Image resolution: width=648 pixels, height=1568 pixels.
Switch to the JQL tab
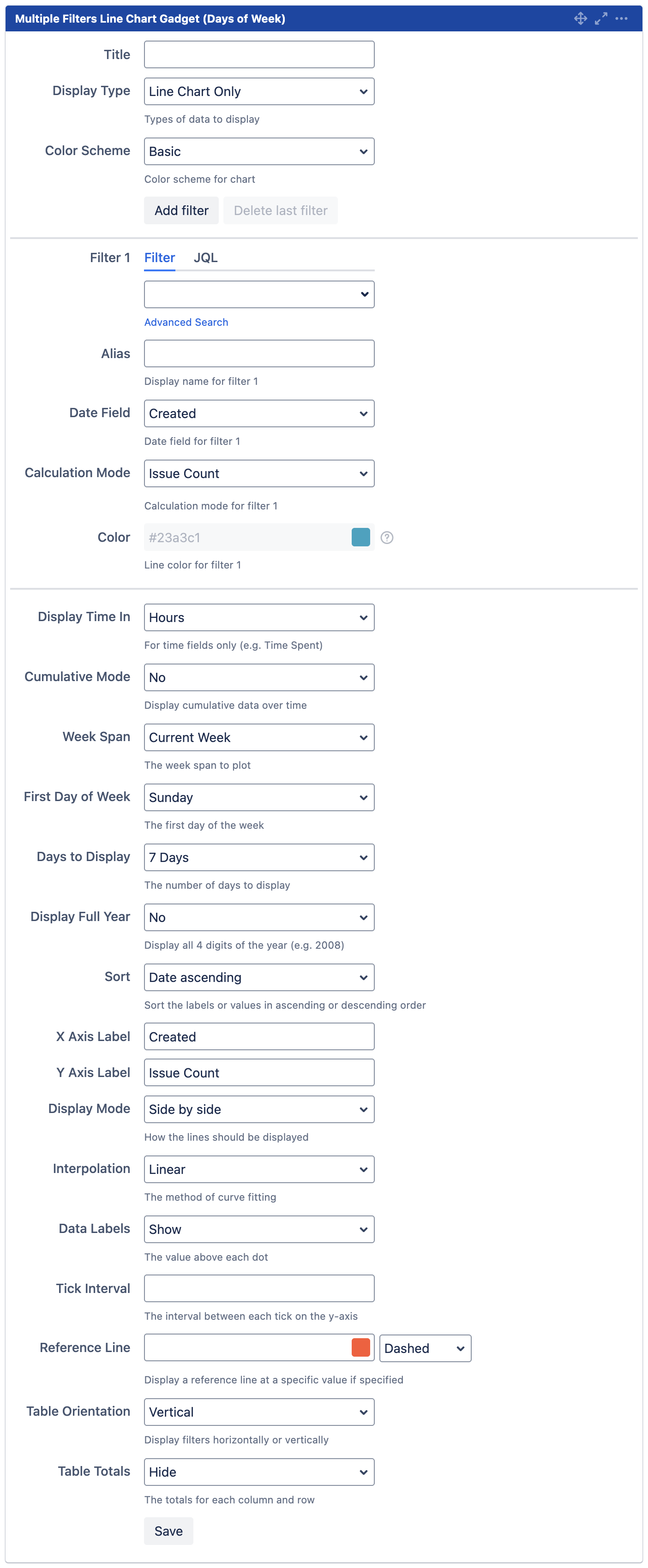point(205,257)
